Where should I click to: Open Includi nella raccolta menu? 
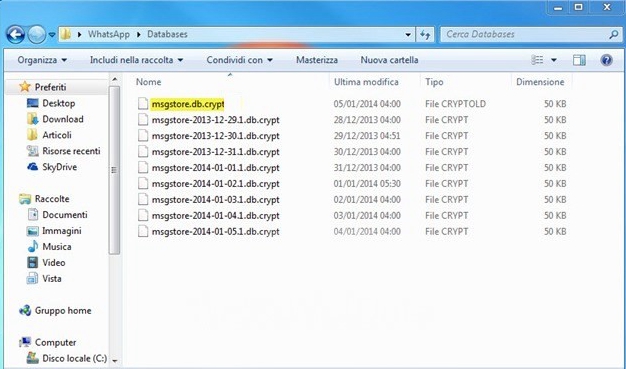pos(136,60)
